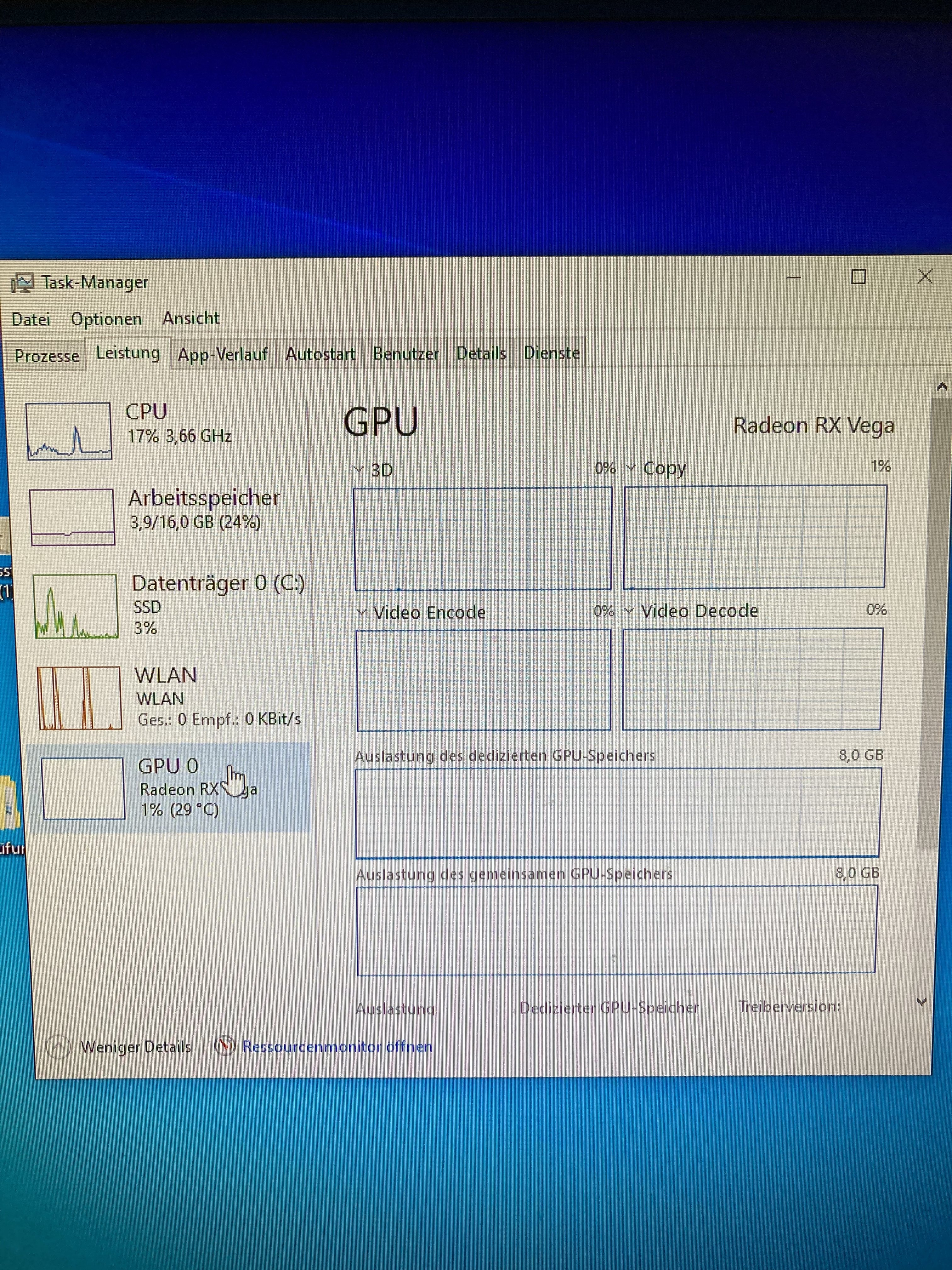Select the CPU performance graph thumbnail

[x=69, y=431]
